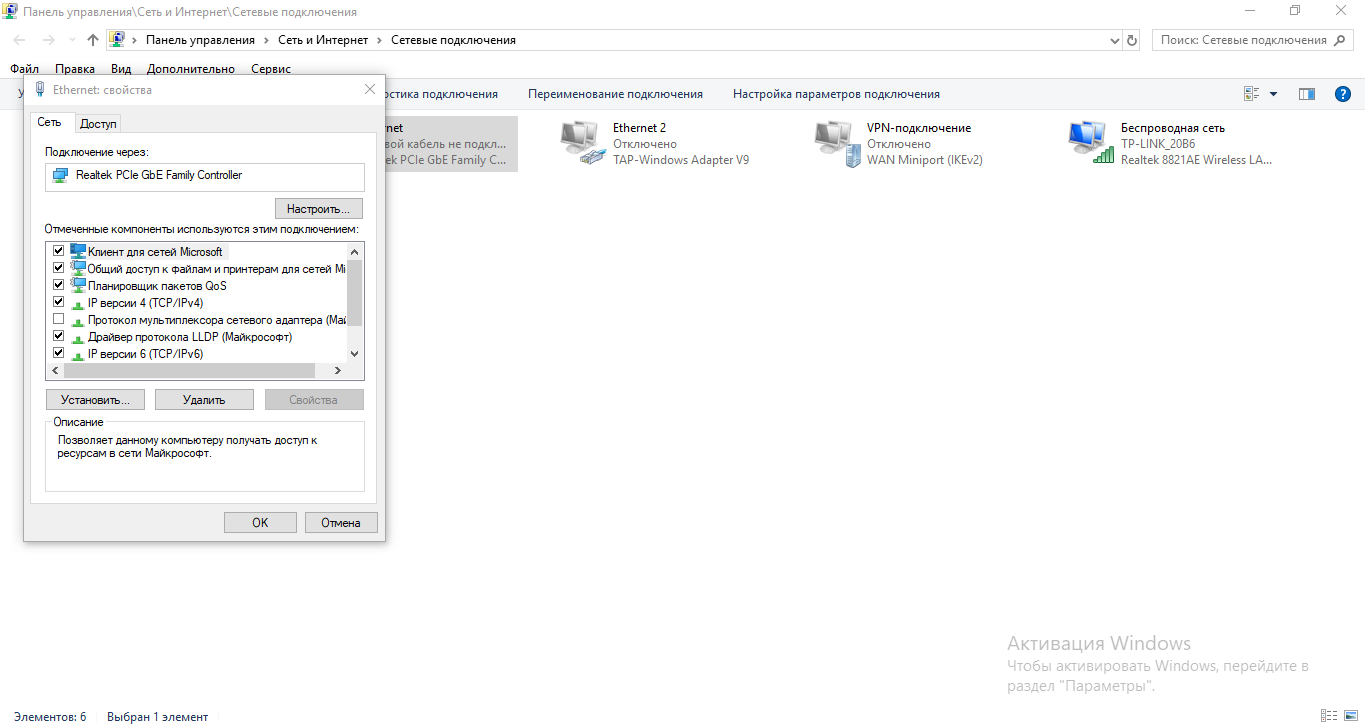Click the Планировщик пакетов QoS component icon

(x=78, y=285)
